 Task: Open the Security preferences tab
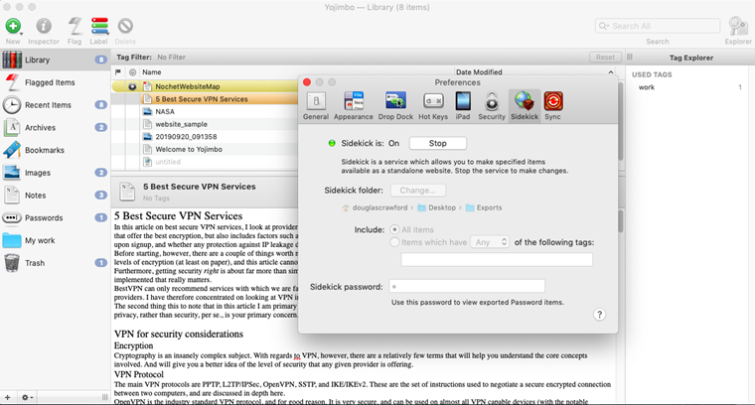(492, 106)
